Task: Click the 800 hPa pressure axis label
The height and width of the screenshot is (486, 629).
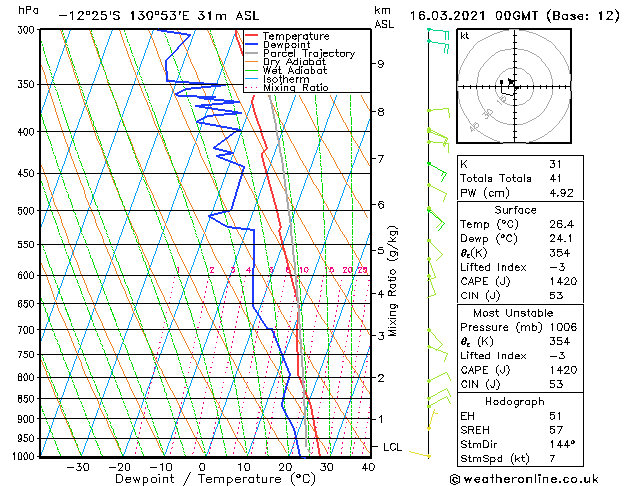Action: (x=28, y=378)
